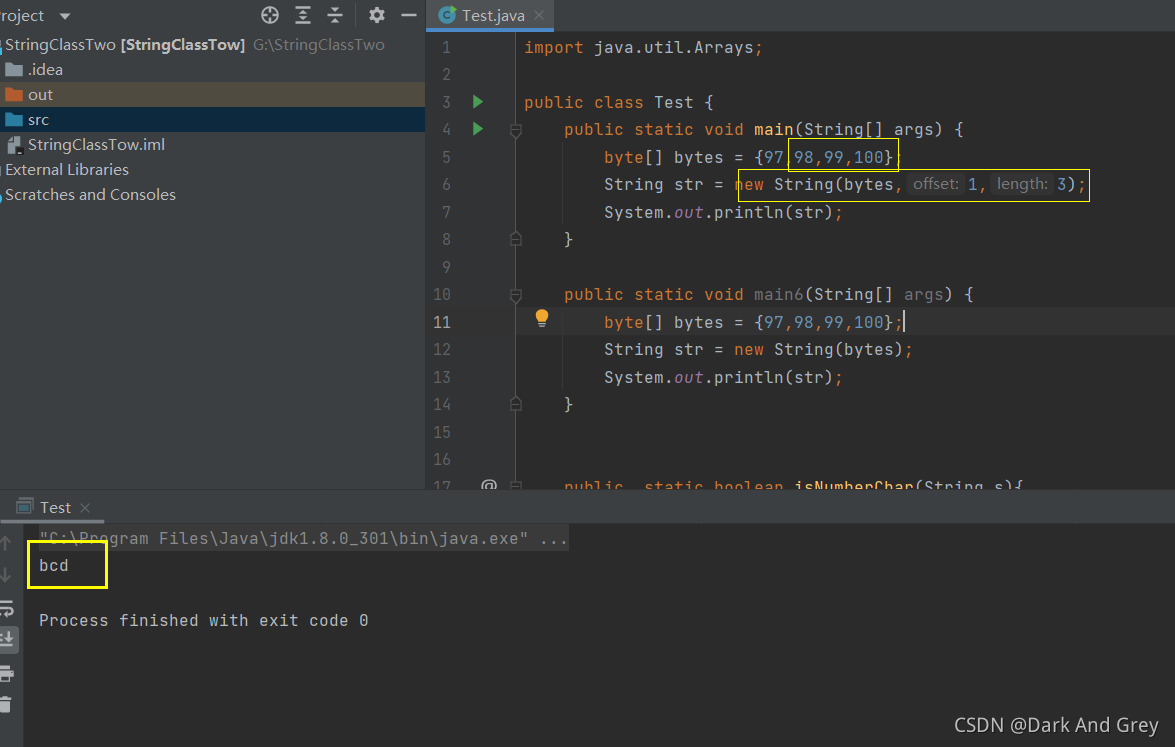Click fold end marker on line 14
Viewport: 1175px width, 747px height.
516,404
